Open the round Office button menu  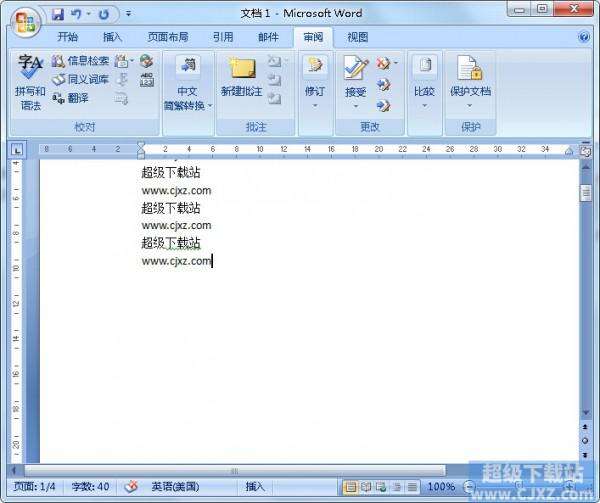pyautogui.click(x=25, y=22)
